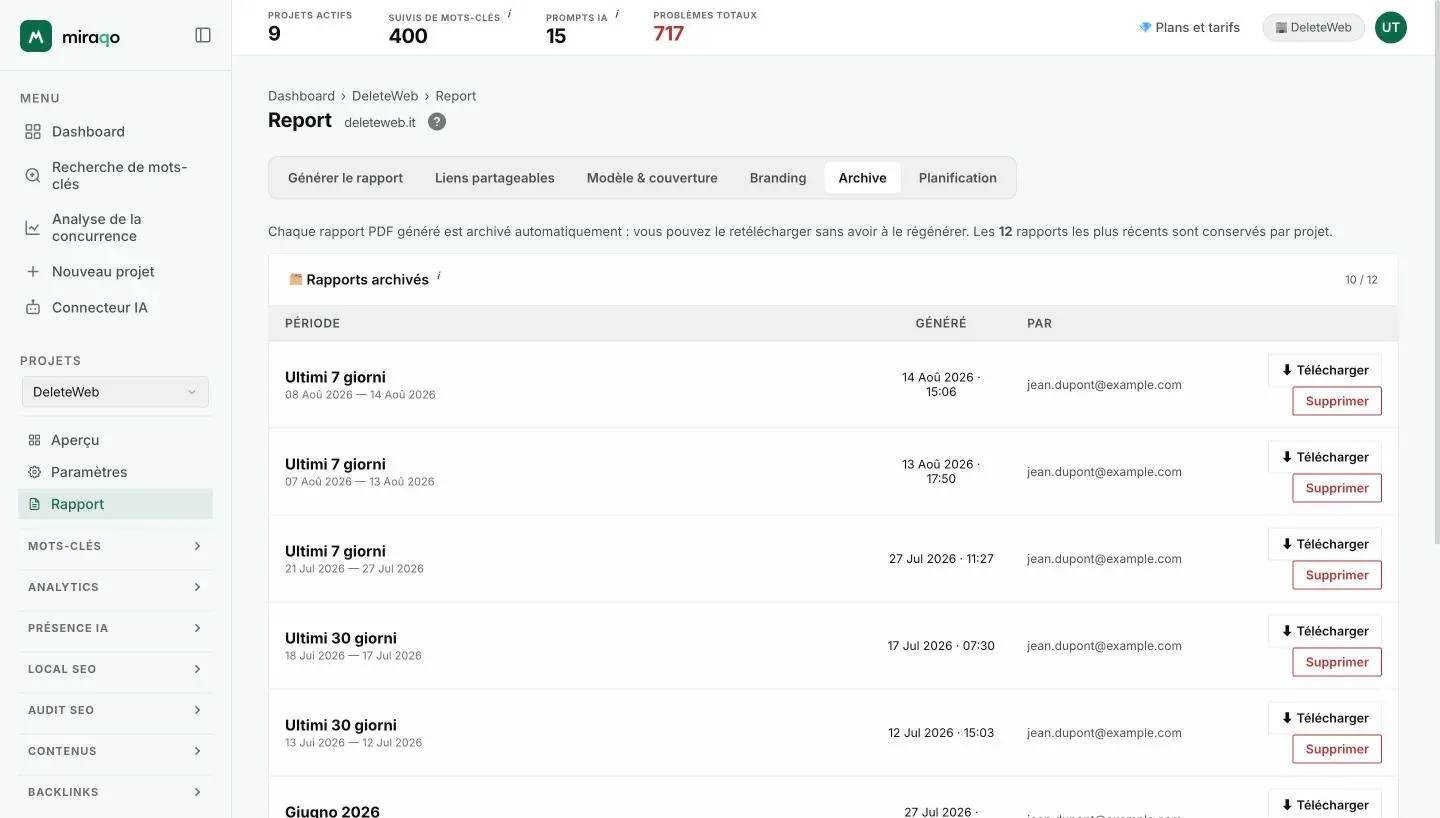Viewport: 1440px width, 818px height.
Task: Click the Dashboard breadcrumb link
Action: point(301,96)
